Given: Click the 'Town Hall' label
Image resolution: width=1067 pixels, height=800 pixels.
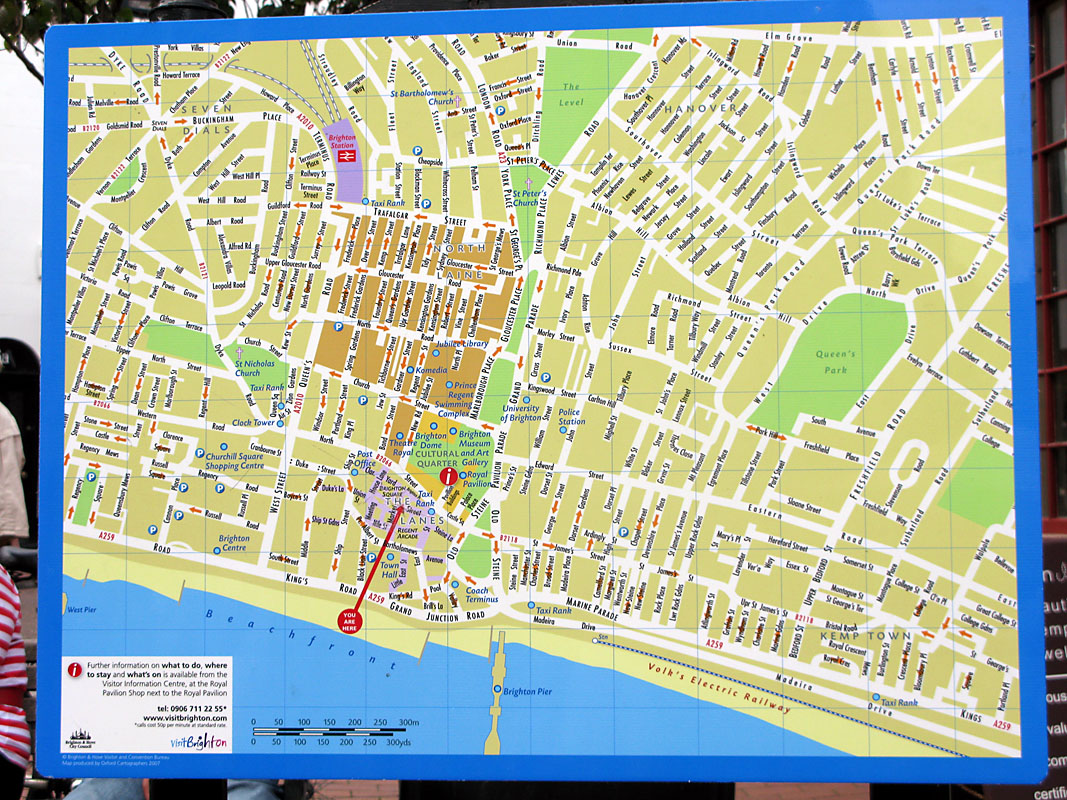Looking at the screenshot, I should (390, 569).
